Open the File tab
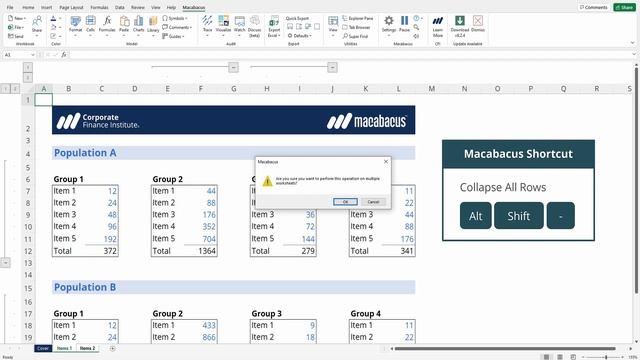 (x=10, y=7)
